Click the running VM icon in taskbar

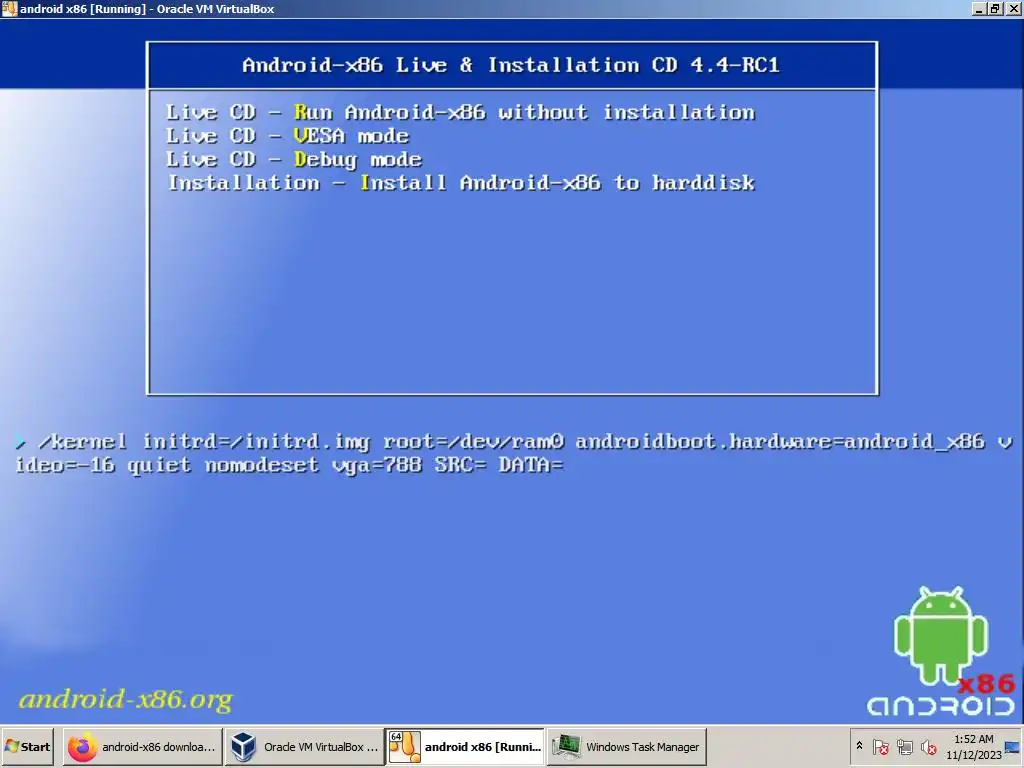pos(405,747)
